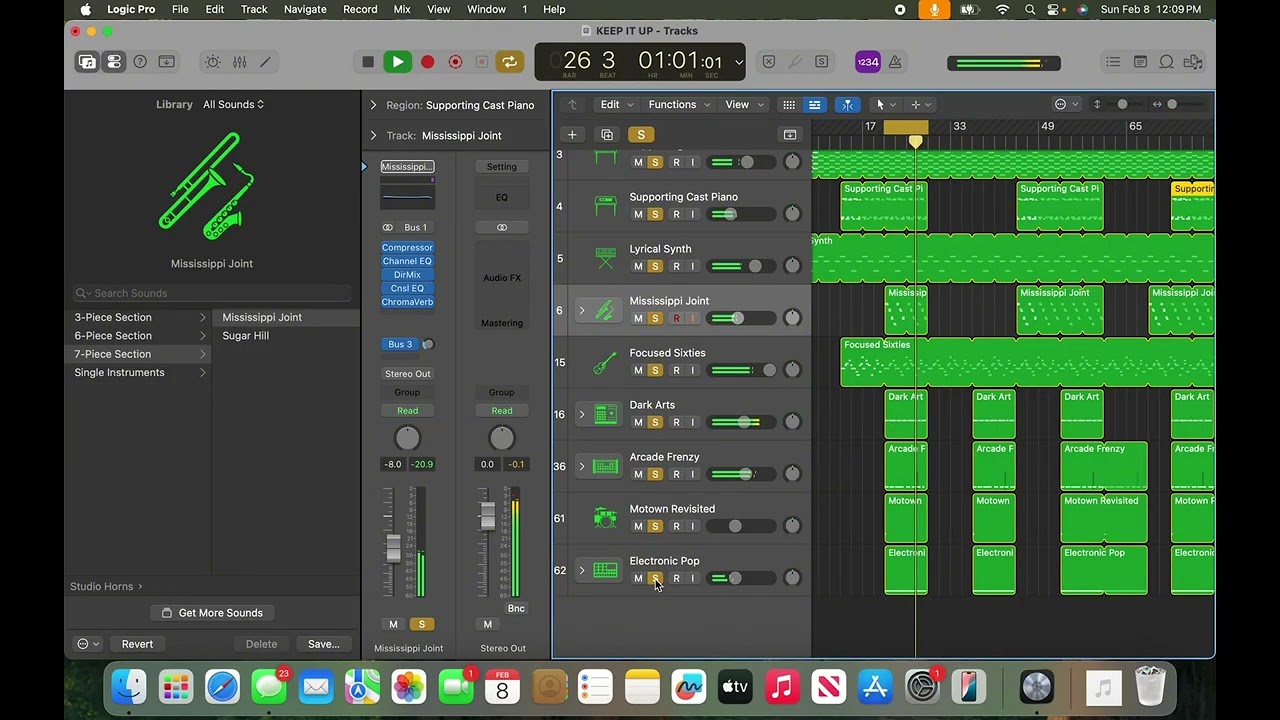Open the ChromaVerb plug-in slot
The width and height of the screenshot is (1280, 720).
coord(407,302)
